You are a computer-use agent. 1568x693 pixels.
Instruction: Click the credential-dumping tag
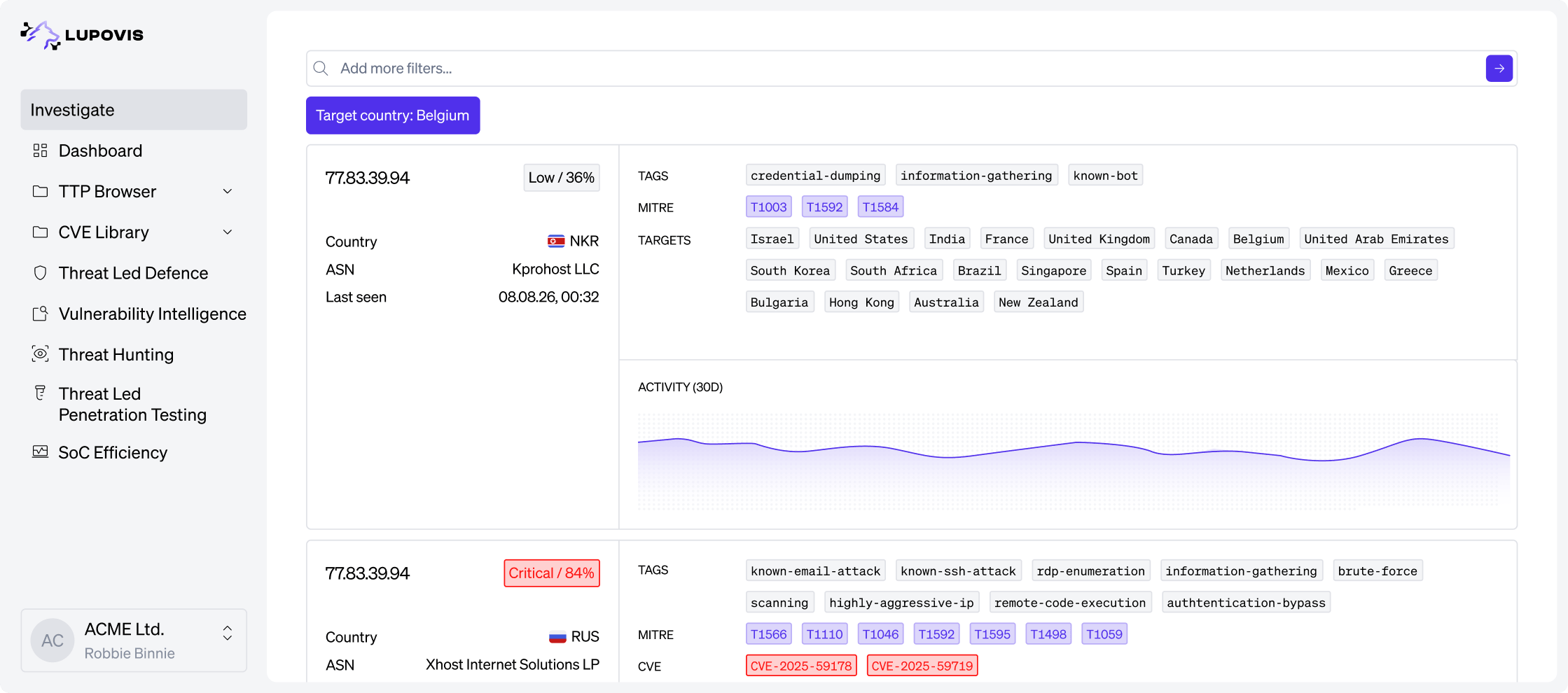click(x=816, y=175)
